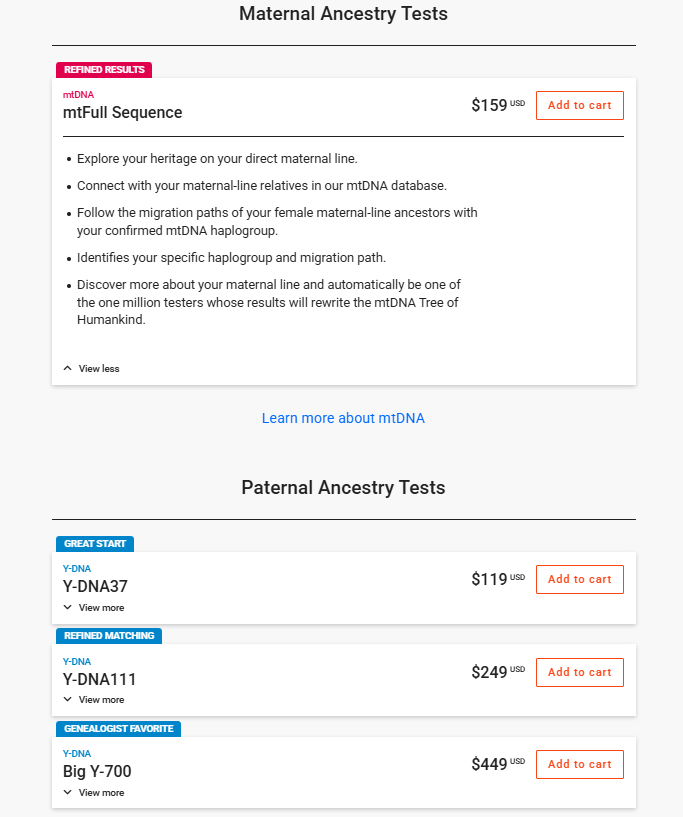This screenshot has width=683, height=817.
Task: Select the Y-DNA37 product title
Action: point(96,587)
